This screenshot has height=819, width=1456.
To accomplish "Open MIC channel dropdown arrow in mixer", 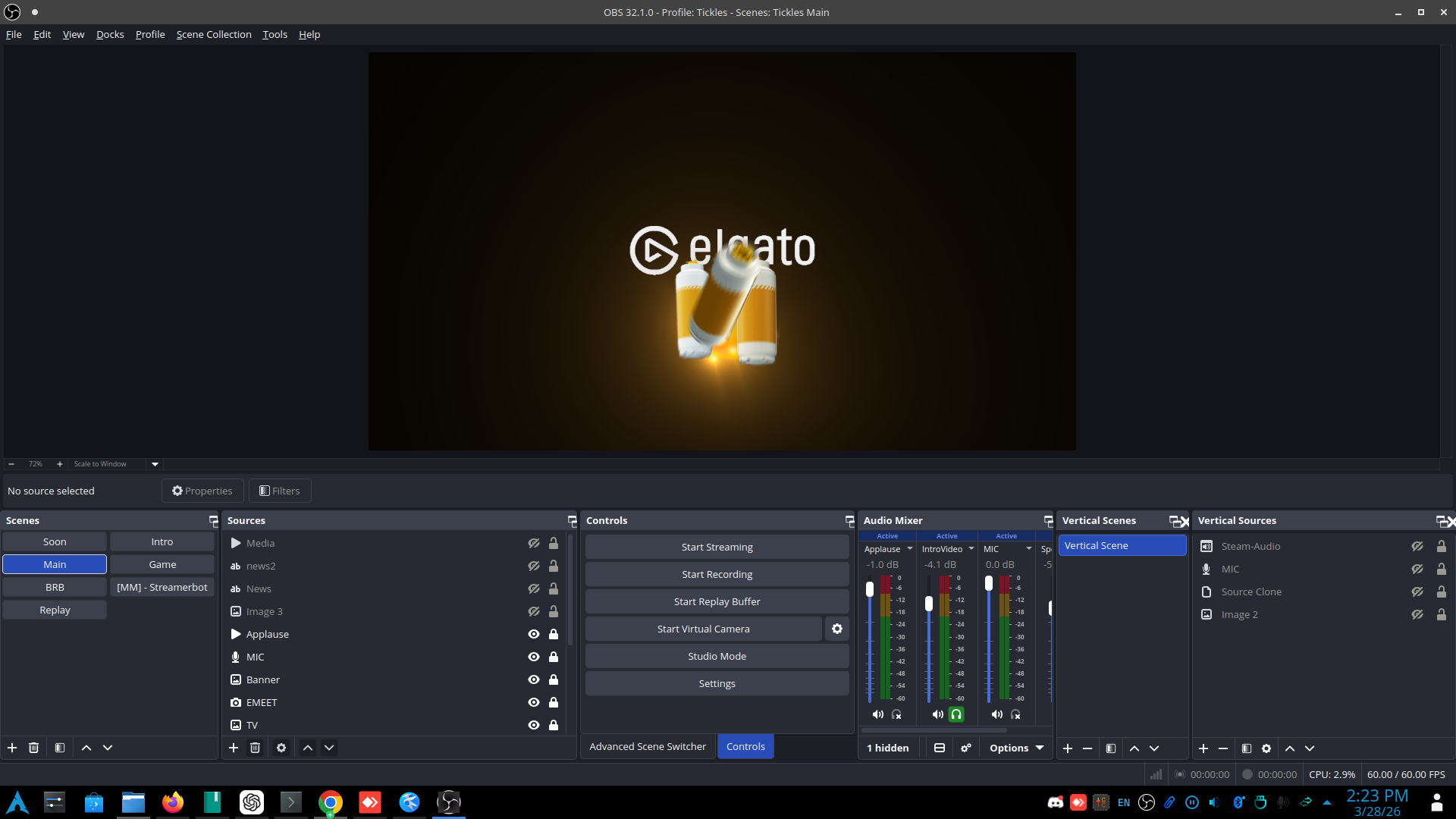I will click(x=1029, y=549).
